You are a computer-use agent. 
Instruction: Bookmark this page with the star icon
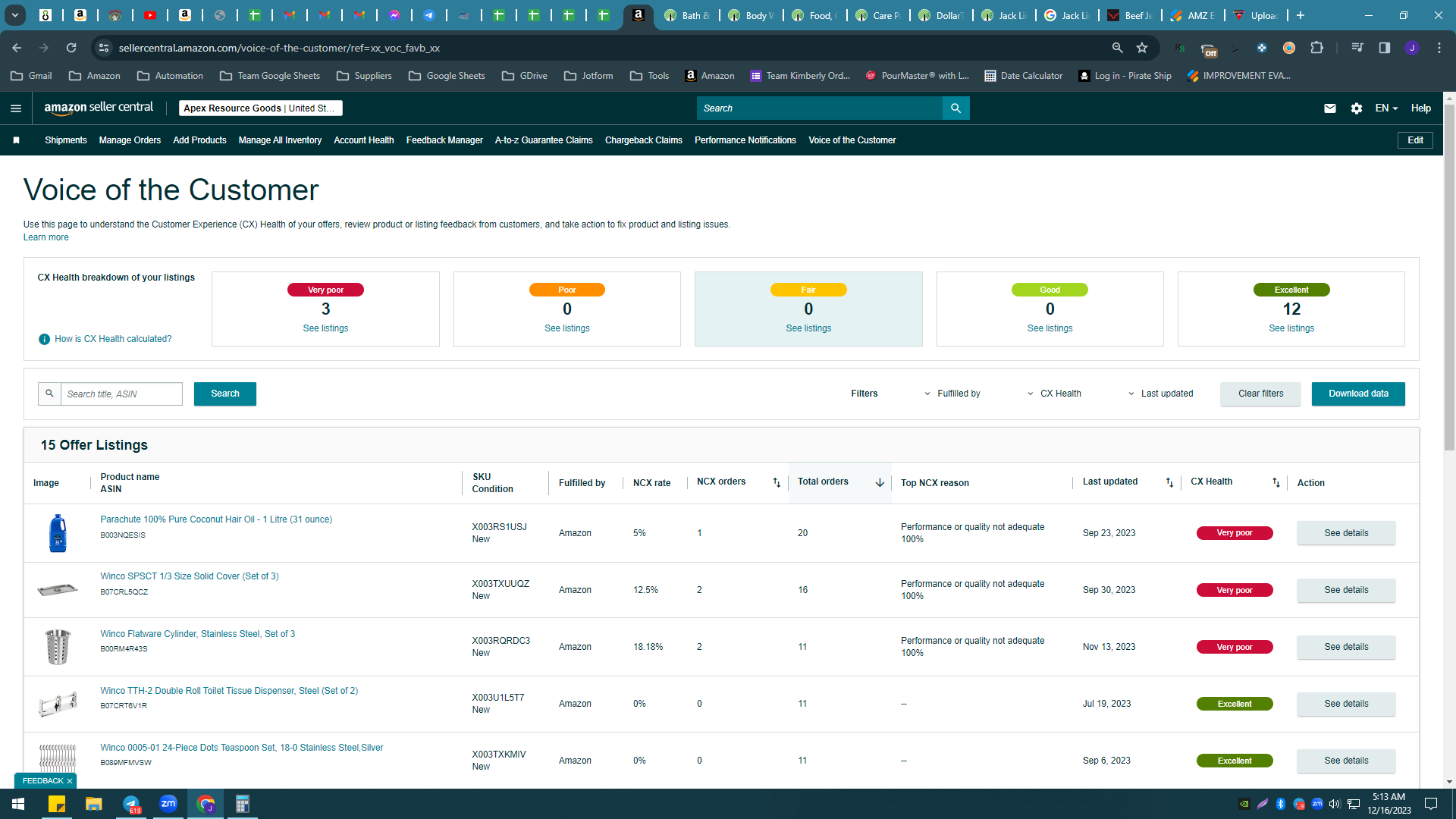[1142, 48]
